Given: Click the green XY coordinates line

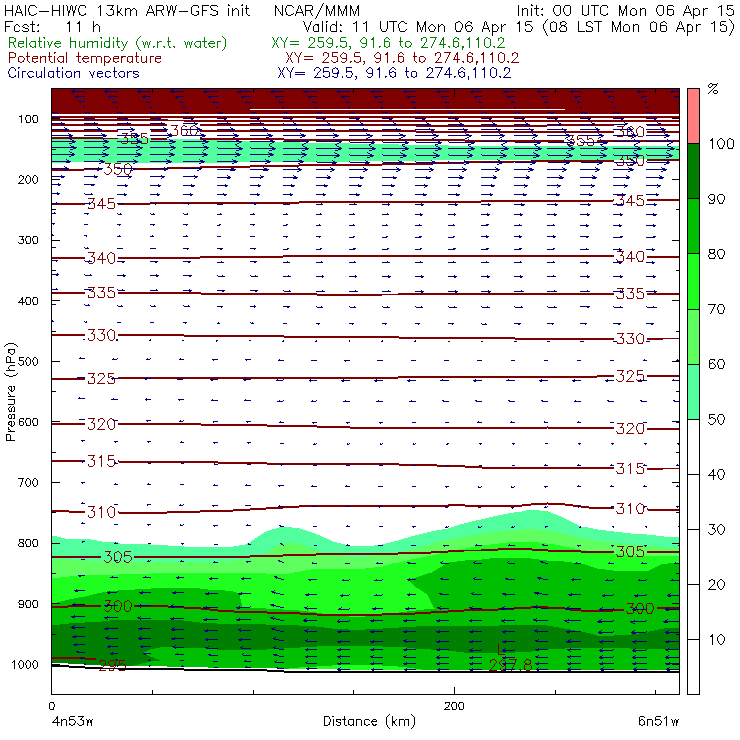Looking at the screenshot, I should [388, 43].
